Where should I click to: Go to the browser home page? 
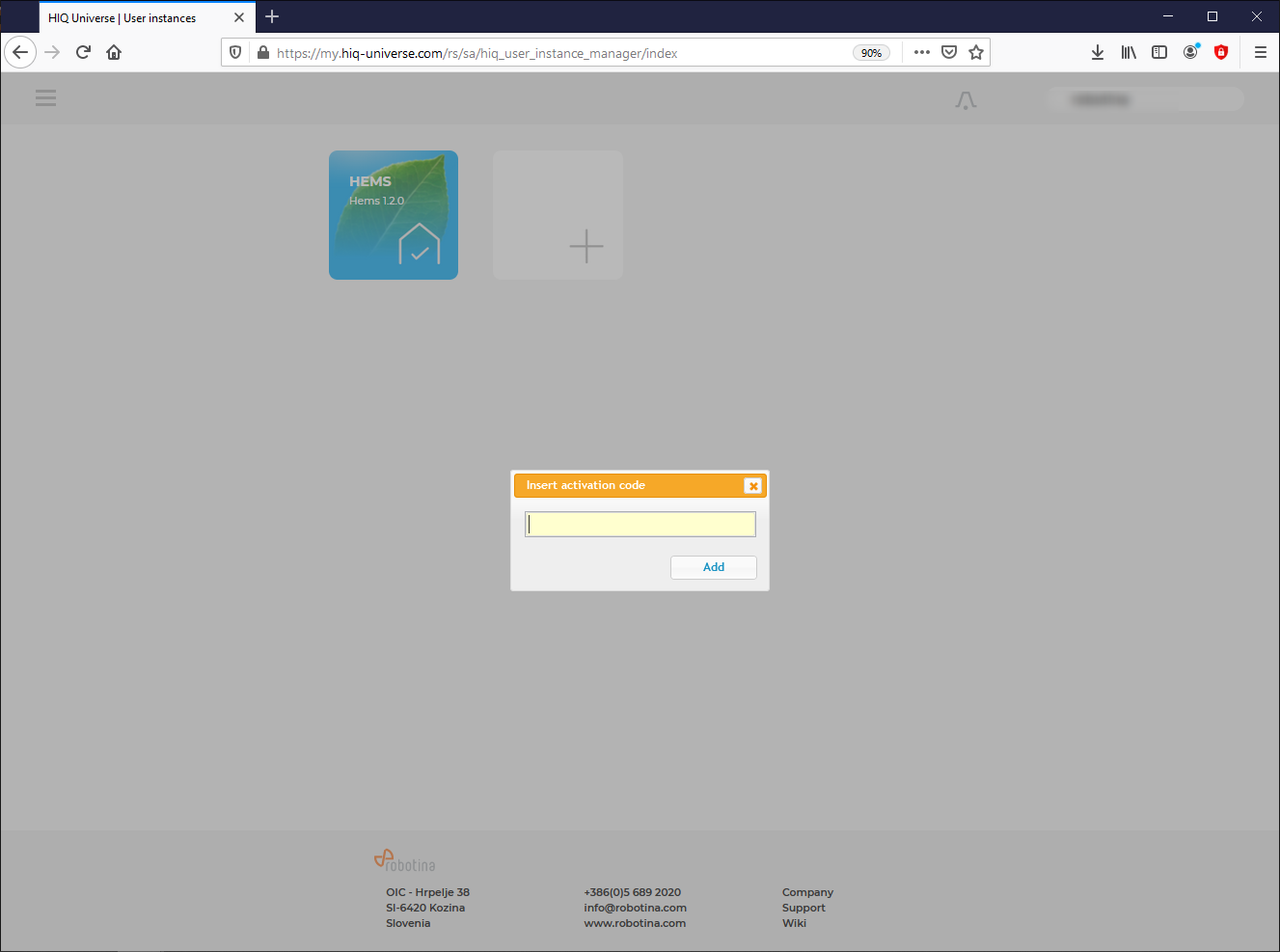[x=114, y=53]
